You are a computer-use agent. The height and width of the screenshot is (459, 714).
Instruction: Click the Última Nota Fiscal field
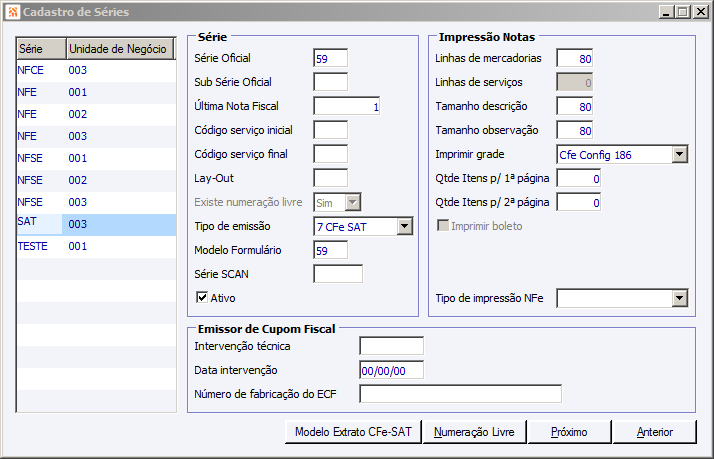347,106
